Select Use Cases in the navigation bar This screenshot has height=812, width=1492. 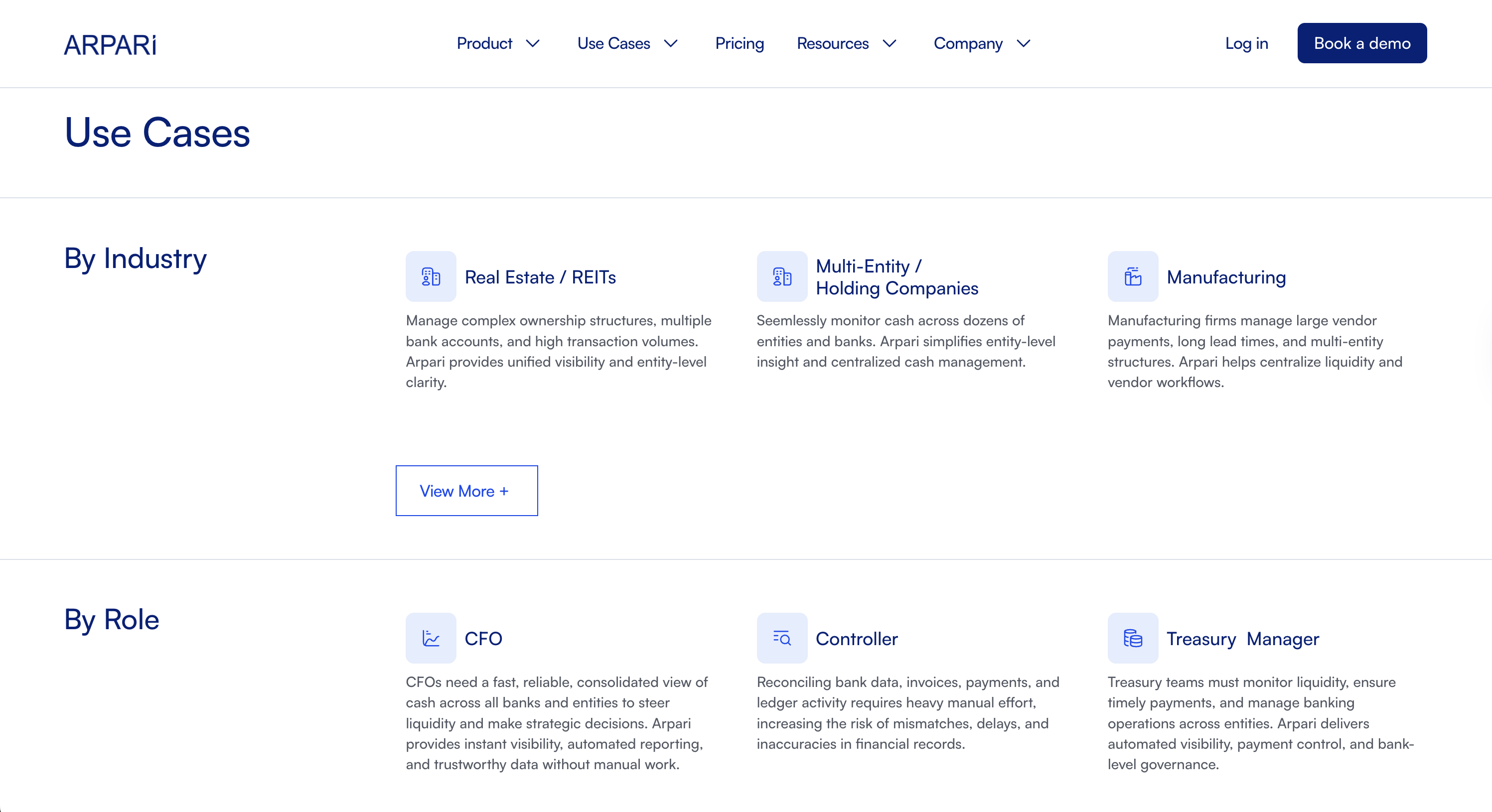[613, 43]
